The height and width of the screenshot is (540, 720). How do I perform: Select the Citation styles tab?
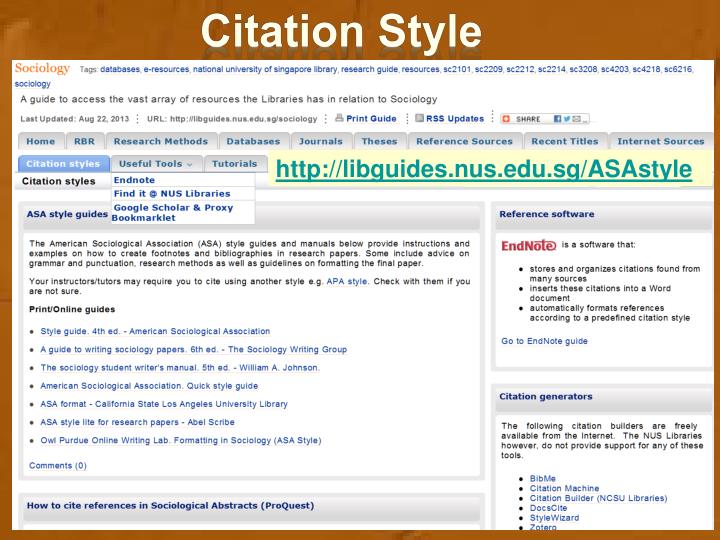pos(63,164)
